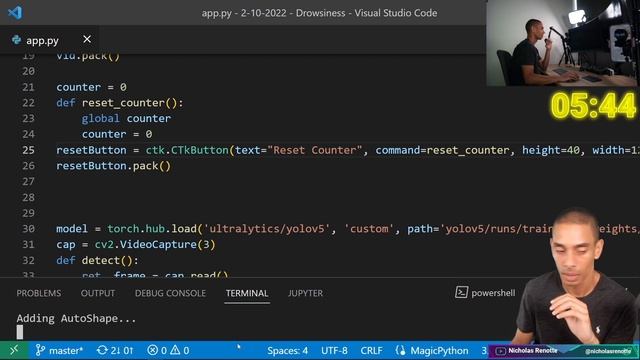Click the git branch icon

pyautogui.click(x=40, y=350)
